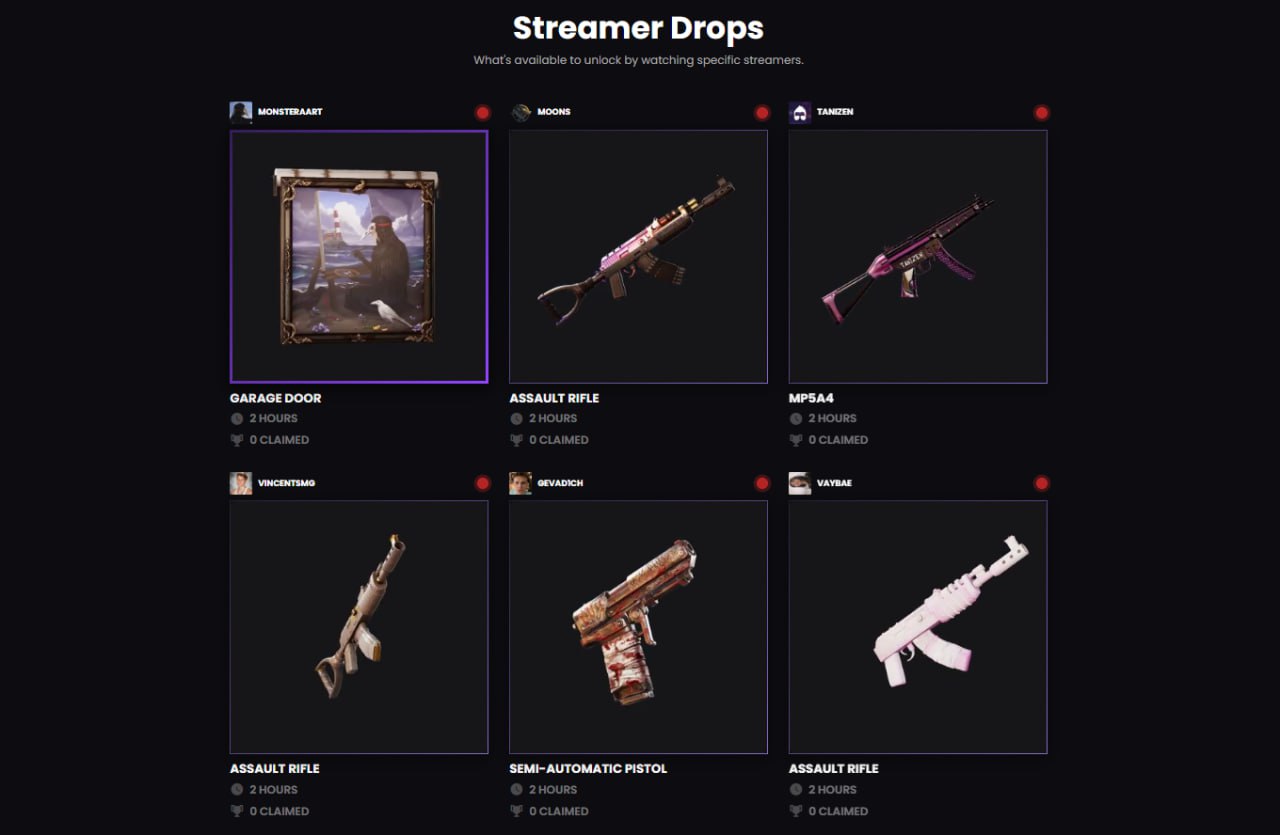This screenshot has height=835, width=1280.
Task: Click the MOONS streamer name link
Action: pos(554,112)
